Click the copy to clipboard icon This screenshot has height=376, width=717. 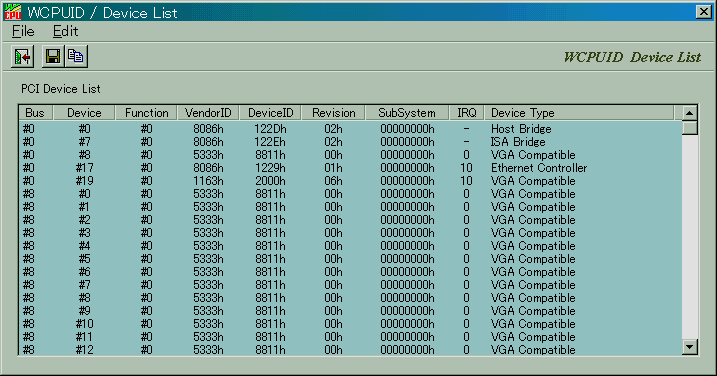pos(76,57)
